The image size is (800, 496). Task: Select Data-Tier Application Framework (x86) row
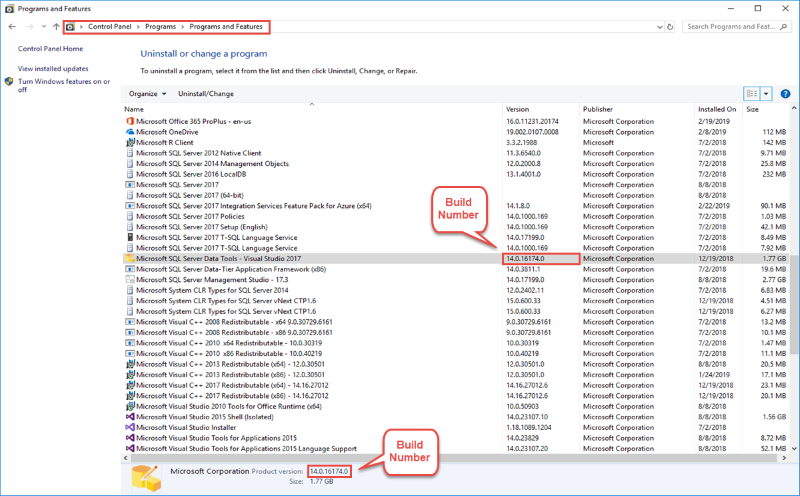455,269
